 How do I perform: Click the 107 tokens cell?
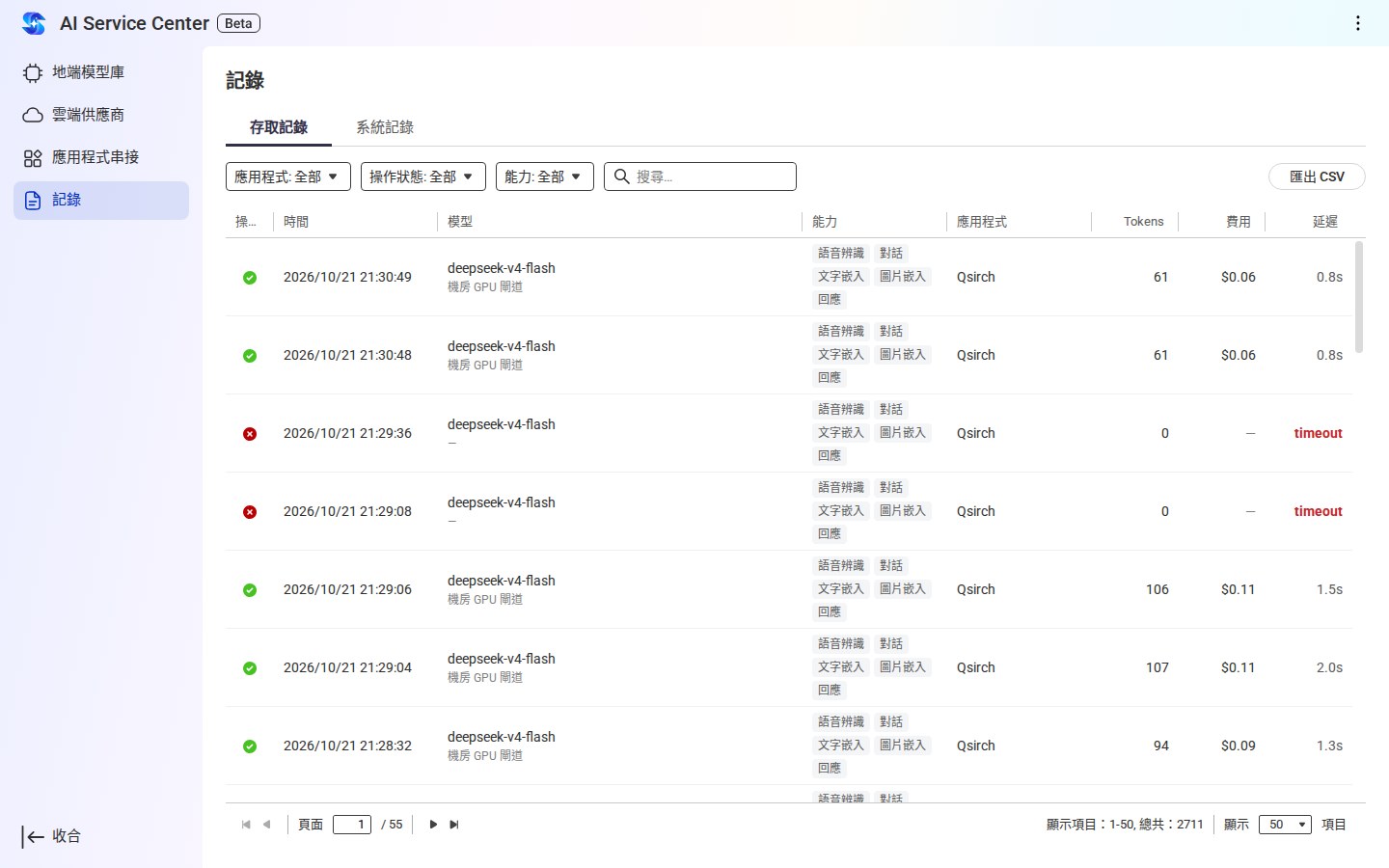(x=1157, y=668)
